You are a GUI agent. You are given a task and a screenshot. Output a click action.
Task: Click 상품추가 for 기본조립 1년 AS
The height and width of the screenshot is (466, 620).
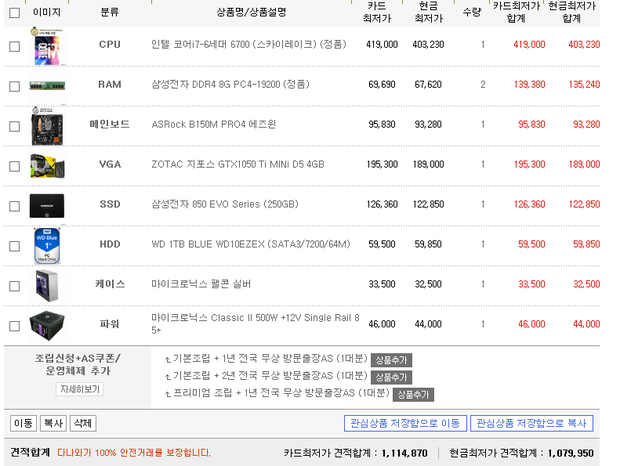pyautogui.click(x=391, y=360)
